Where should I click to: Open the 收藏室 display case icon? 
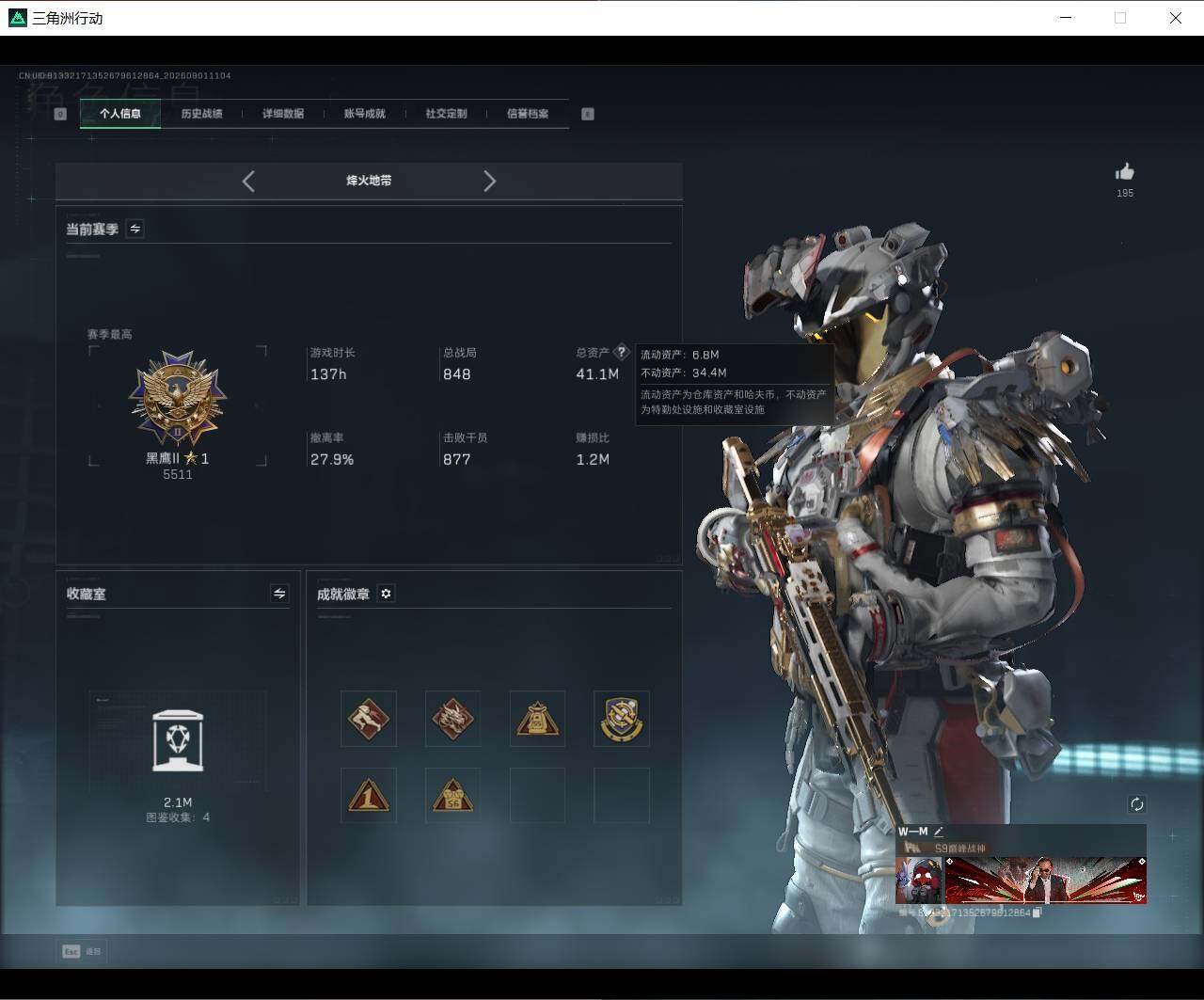point(178,740)
